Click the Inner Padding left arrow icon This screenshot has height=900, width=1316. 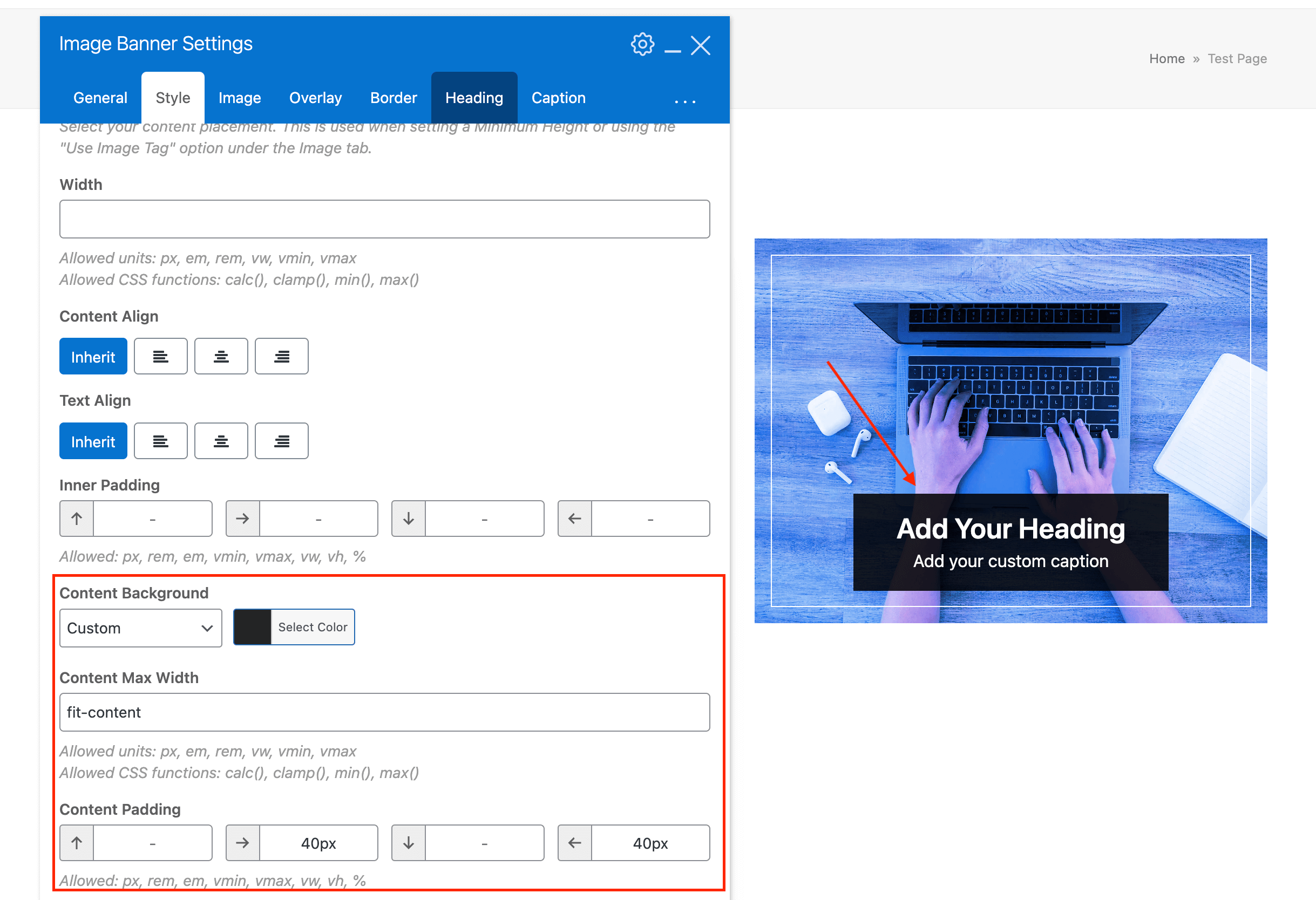tap(575, 519)
